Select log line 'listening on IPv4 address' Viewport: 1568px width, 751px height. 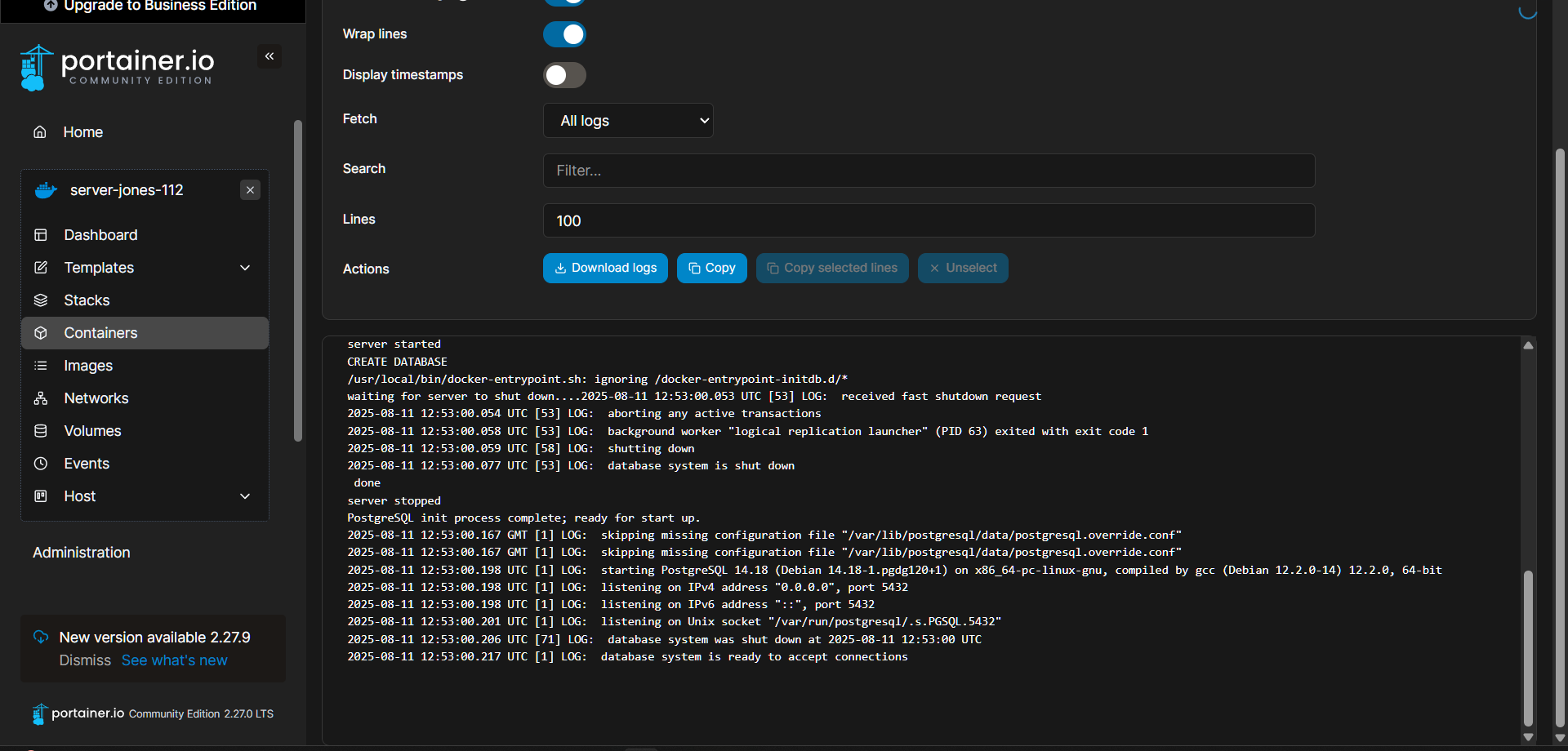pos(627,587)
